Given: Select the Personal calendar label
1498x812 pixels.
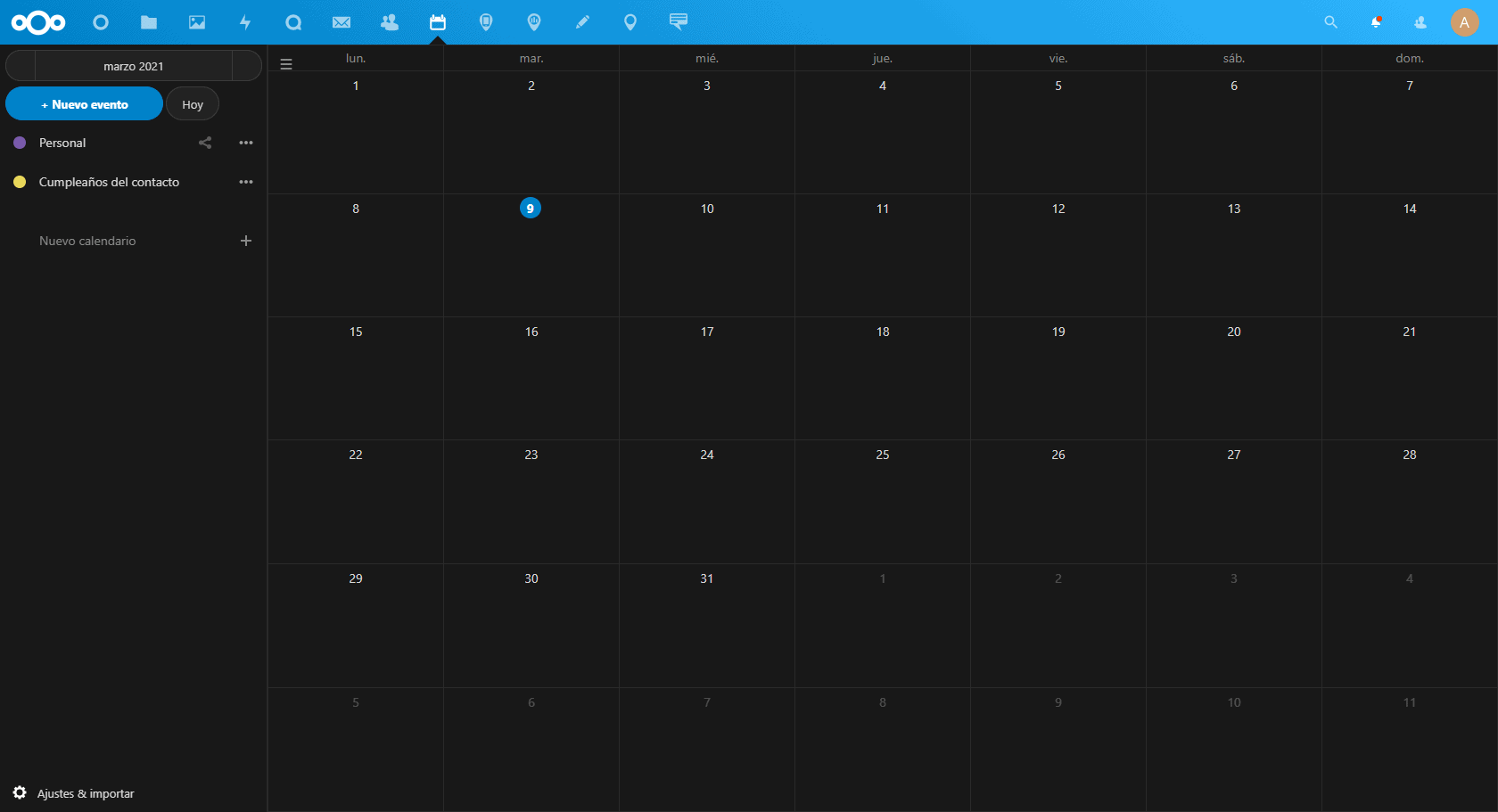Looking at the screenshot, I should [62, 143].
